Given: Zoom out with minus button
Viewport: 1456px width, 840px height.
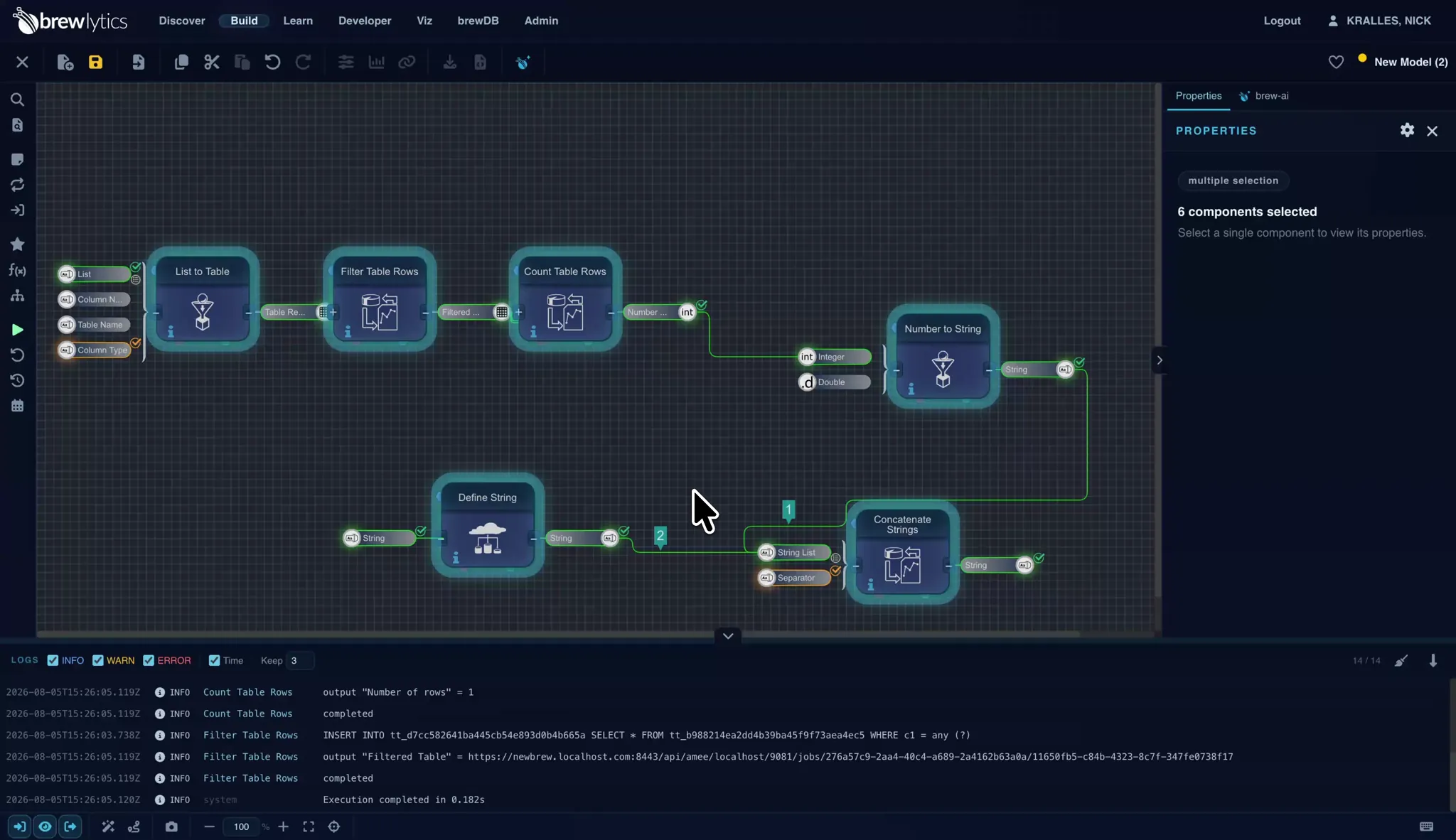Looking at the screenshot, I should coord(209,826).
